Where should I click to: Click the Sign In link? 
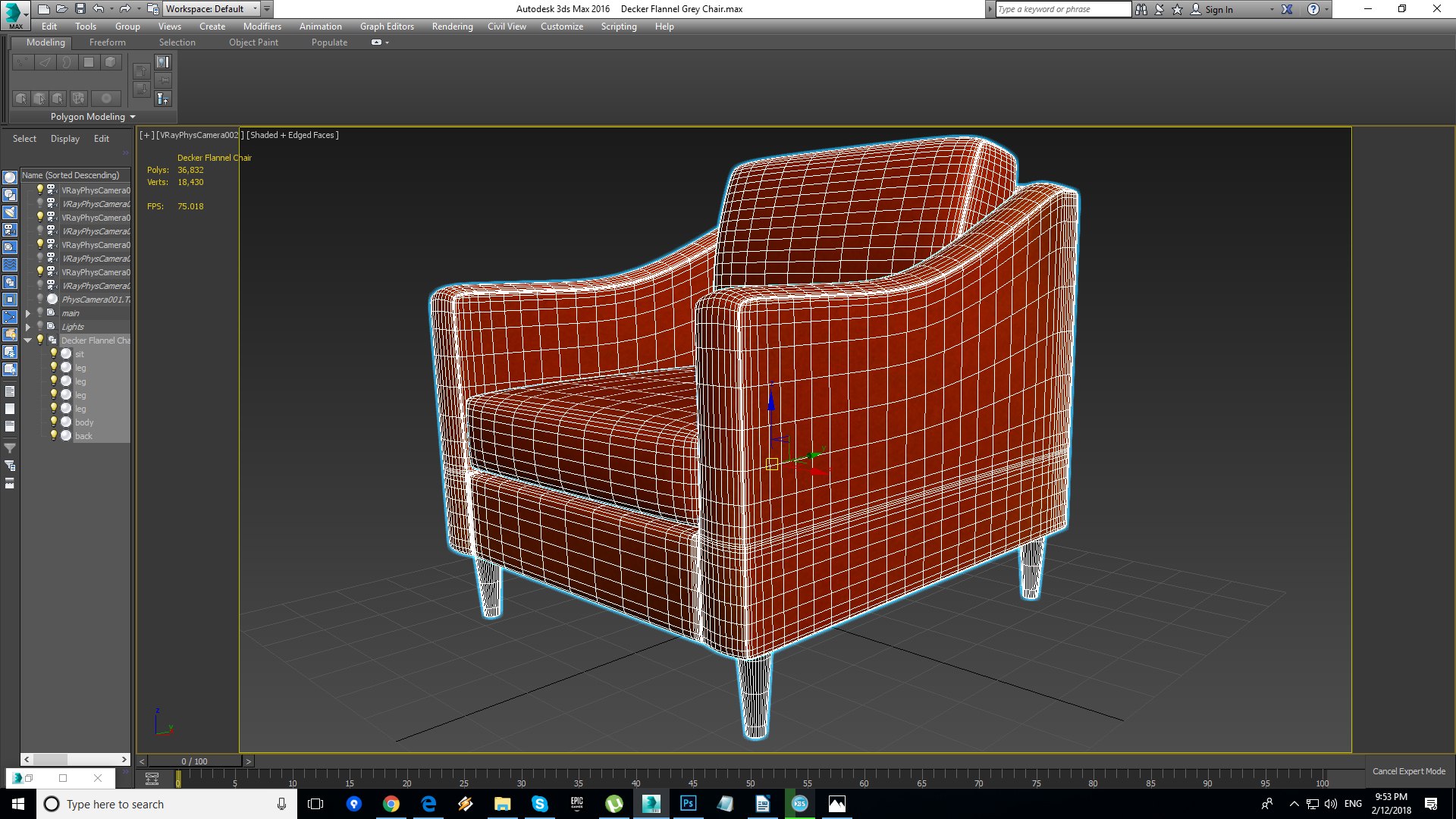pos(1219,10)
